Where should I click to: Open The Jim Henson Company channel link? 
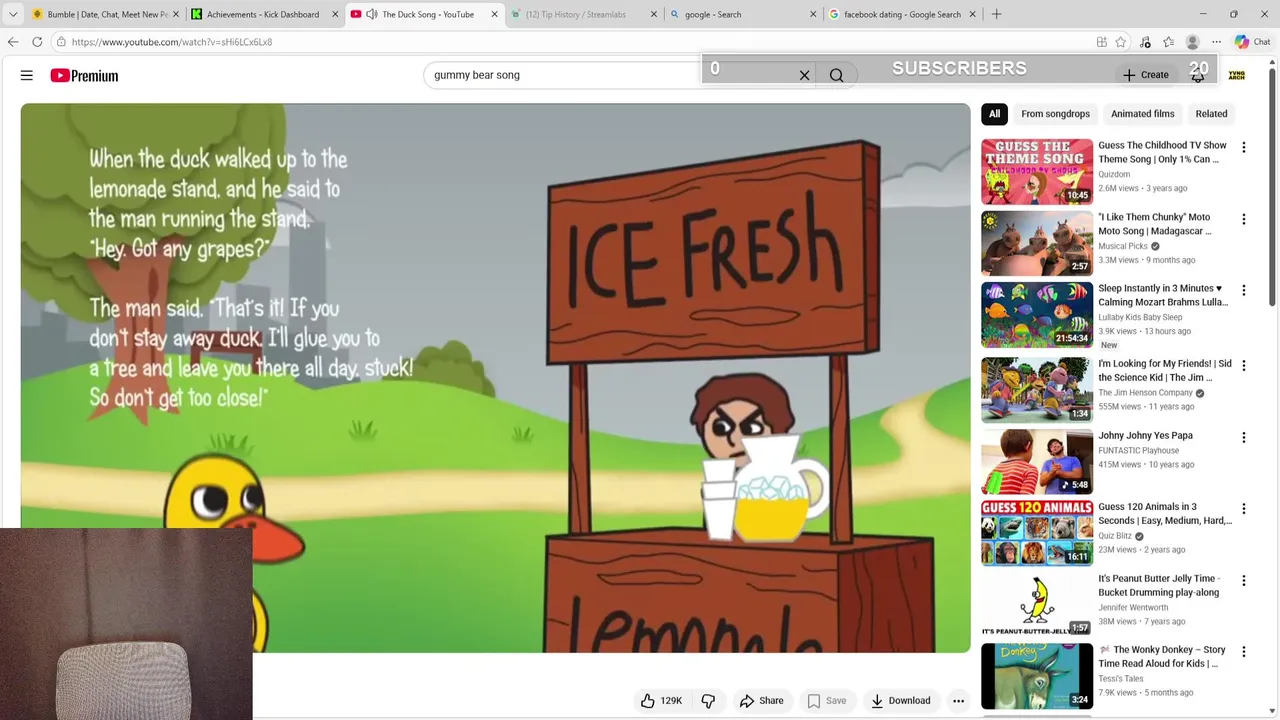click(x=1145, y=393)
